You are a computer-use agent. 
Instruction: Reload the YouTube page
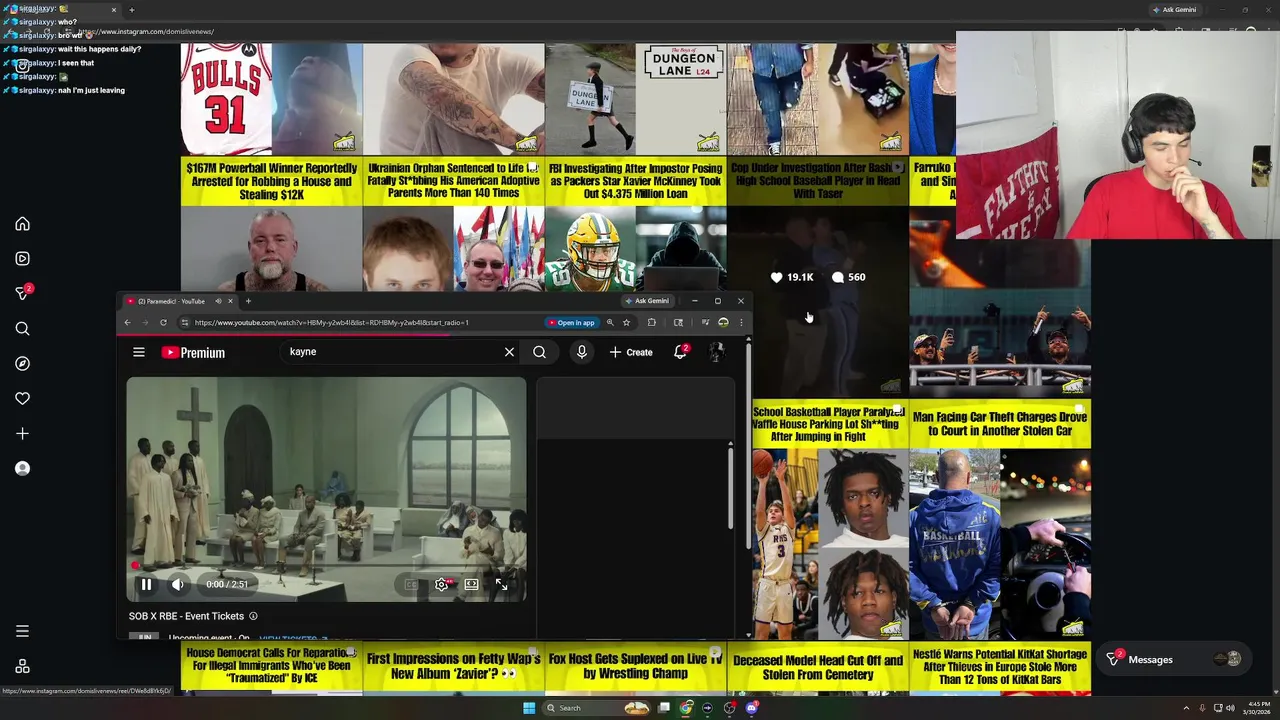click(x=163, y=322)
